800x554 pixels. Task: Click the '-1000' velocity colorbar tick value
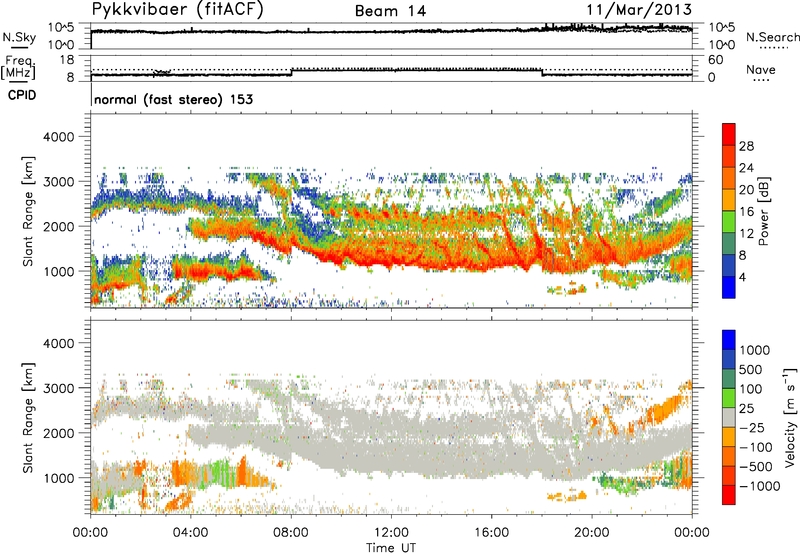[760, 486]
